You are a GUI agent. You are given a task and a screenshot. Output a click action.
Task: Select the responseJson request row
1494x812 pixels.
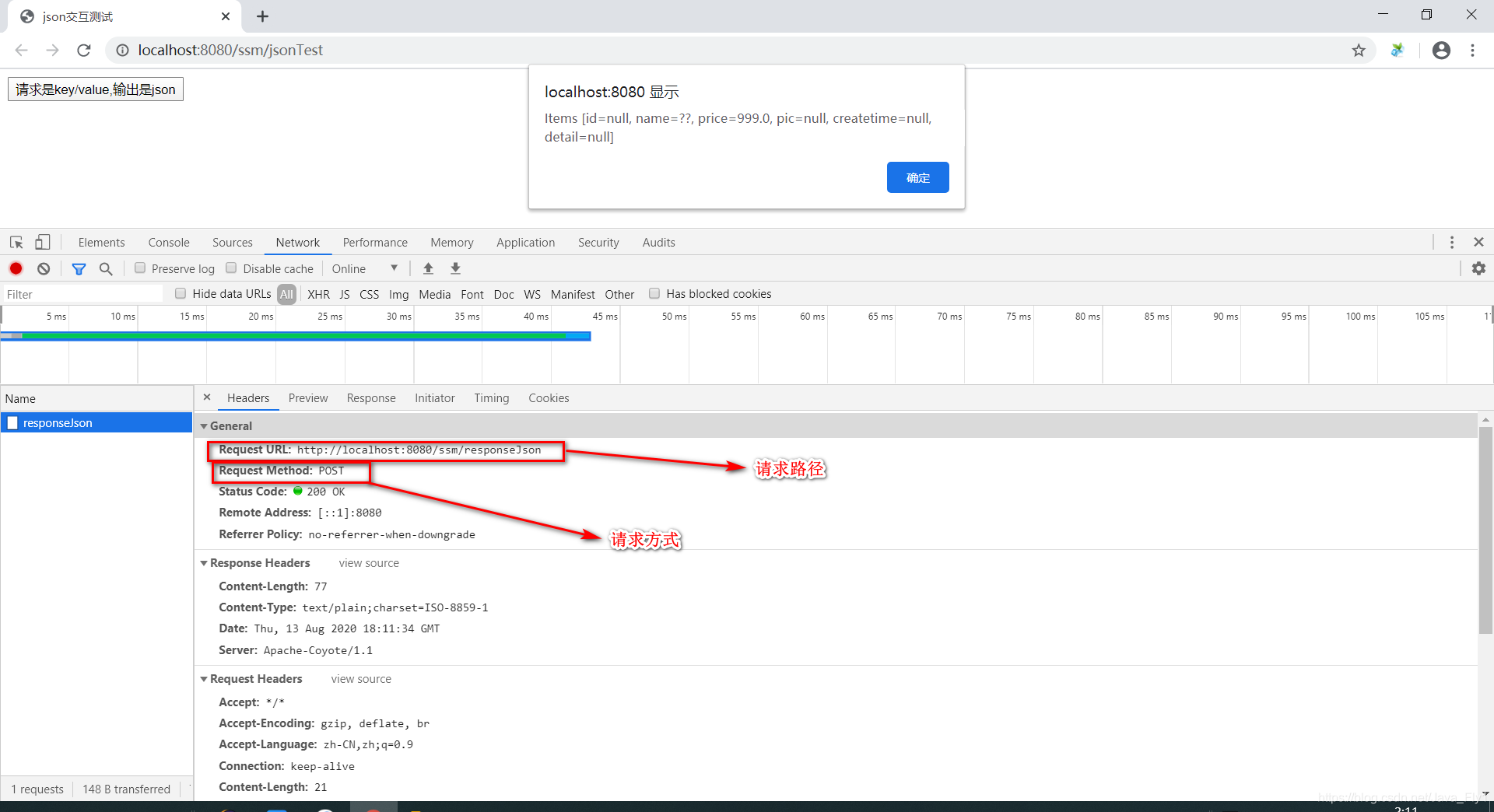point(96,422)
